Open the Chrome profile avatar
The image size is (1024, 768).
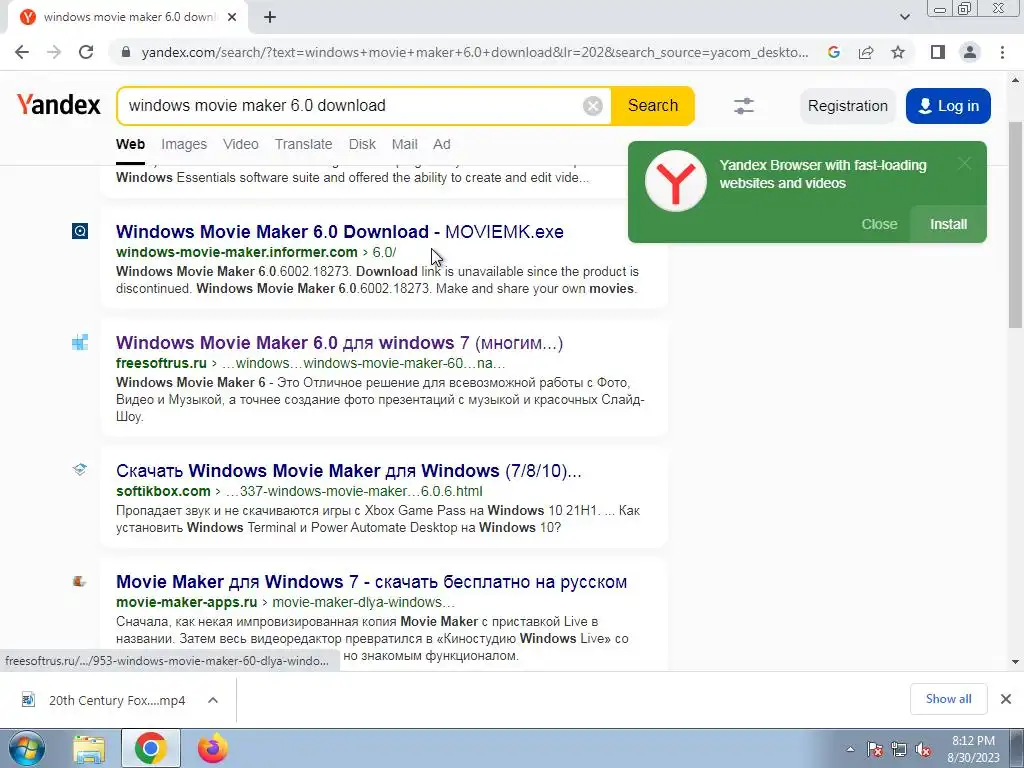970,52
